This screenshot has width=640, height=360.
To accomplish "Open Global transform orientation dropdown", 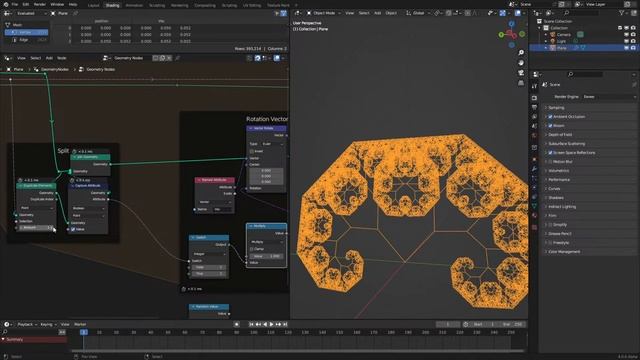I will [417, 13].
